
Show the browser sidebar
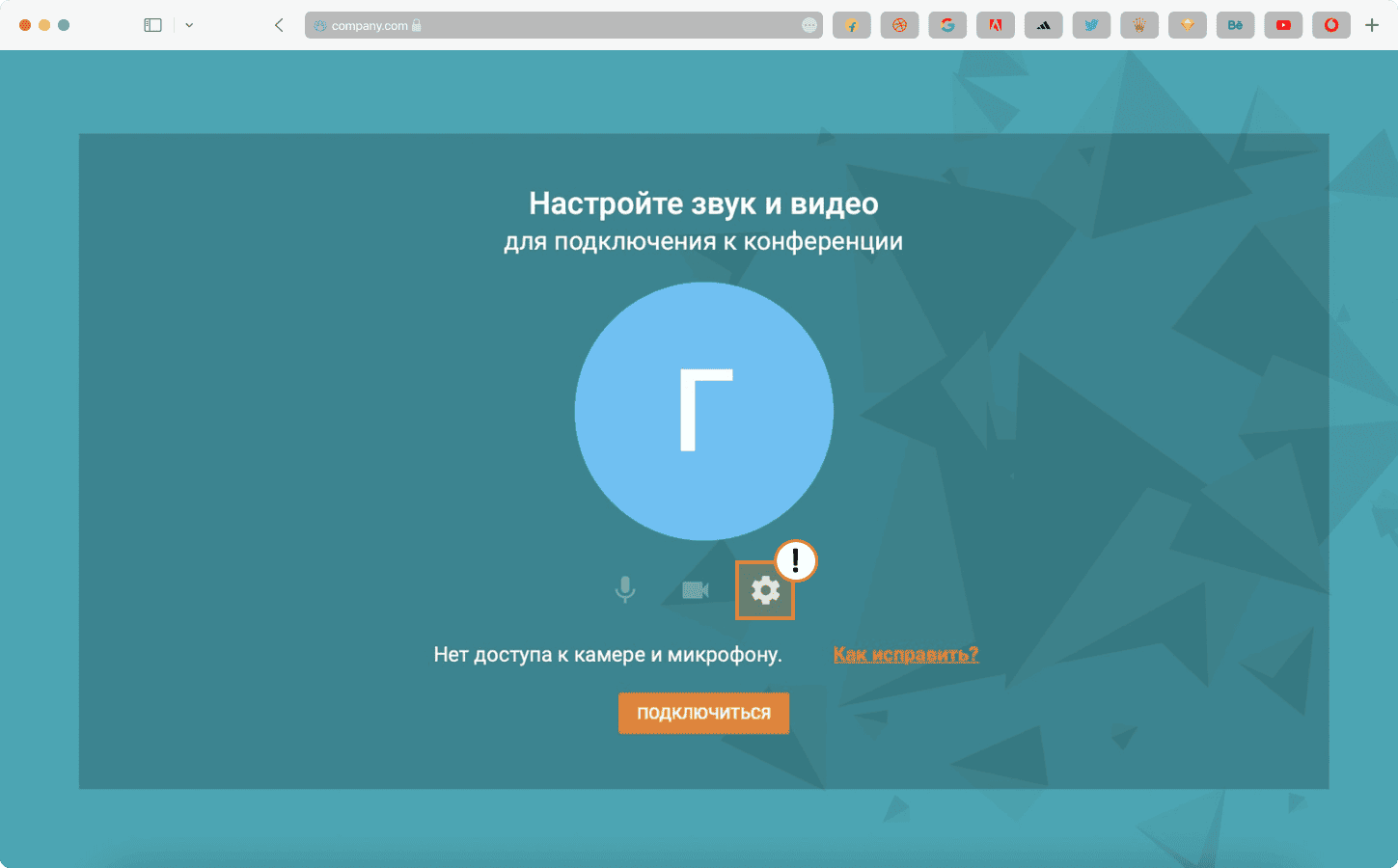(152, 25)
